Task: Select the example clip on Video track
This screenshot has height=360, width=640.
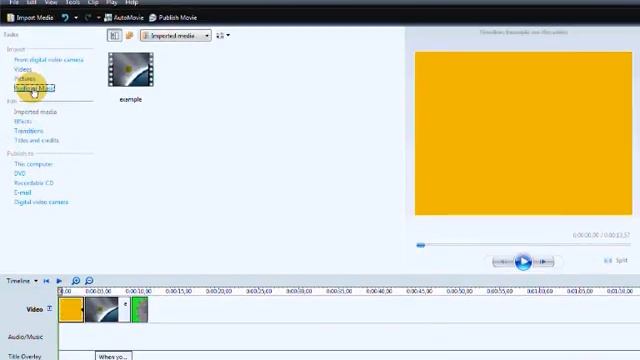Action: tap(102, 310)
